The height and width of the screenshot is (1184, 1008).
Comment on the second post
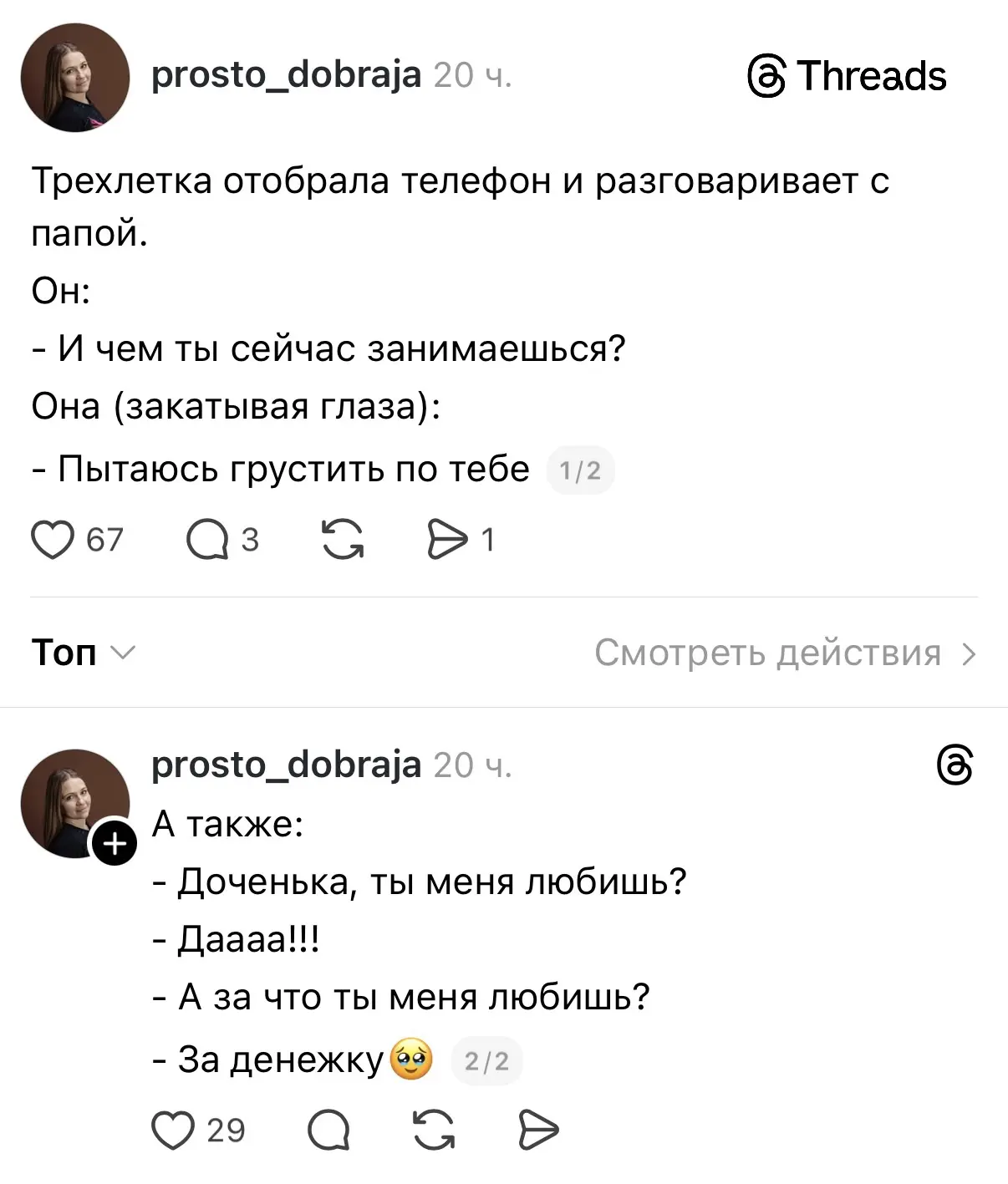328,1131
